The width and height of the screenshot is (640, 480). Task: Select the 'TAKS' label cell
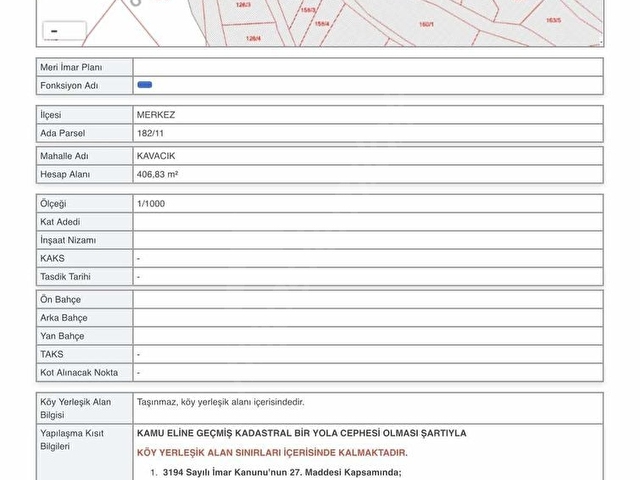[x=84, y=354]
